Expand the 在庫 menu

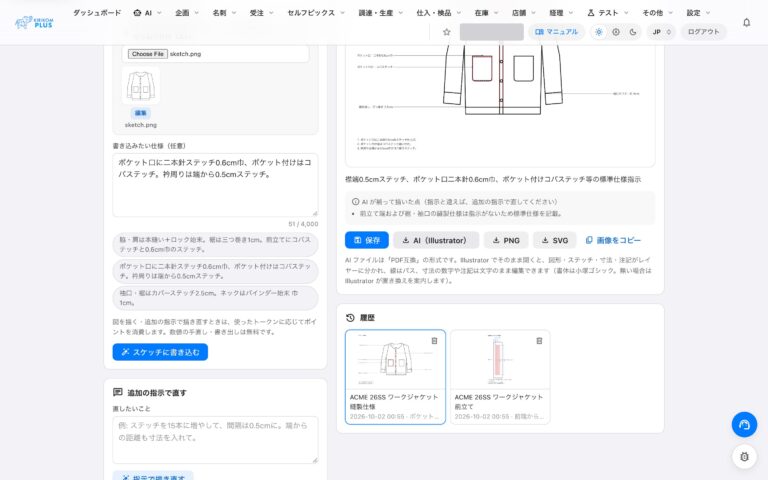[x=486, y=13]
